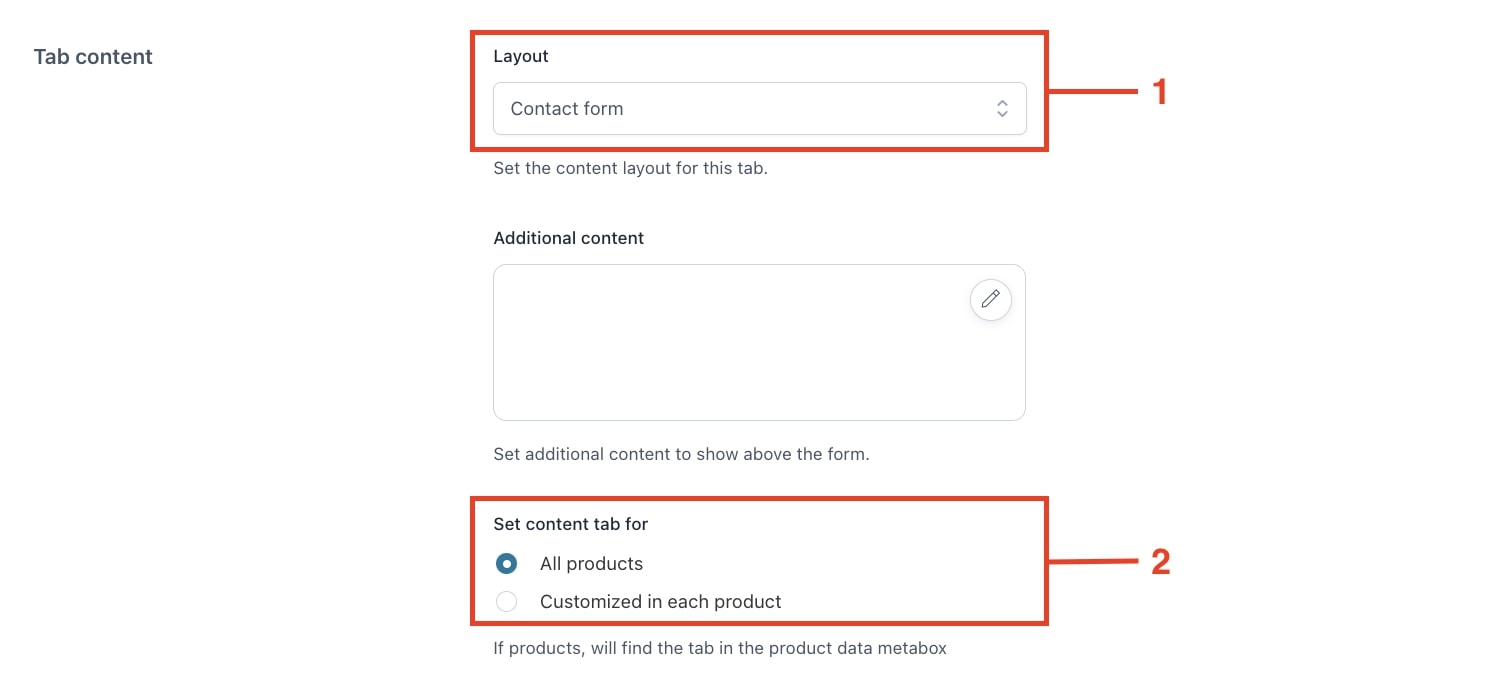Click the "Additional content" field label
Viewport: 1486px width, 694px height.
[x=568, y=238]
